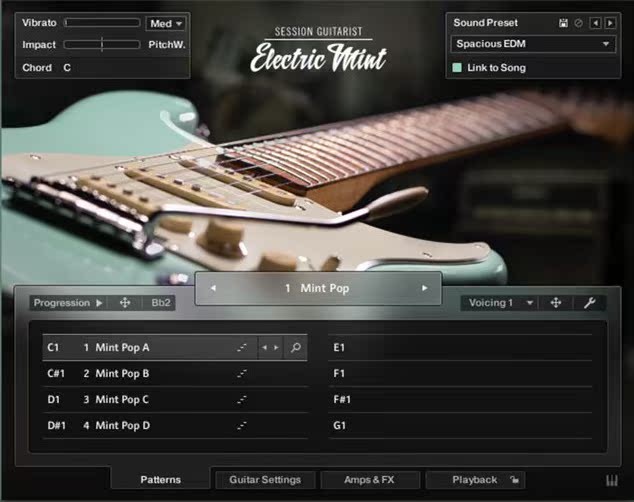The height and width of the screenshot is (502, 634).
Task: Open the Spacious EDM preset dropdown
Action: 533,44
